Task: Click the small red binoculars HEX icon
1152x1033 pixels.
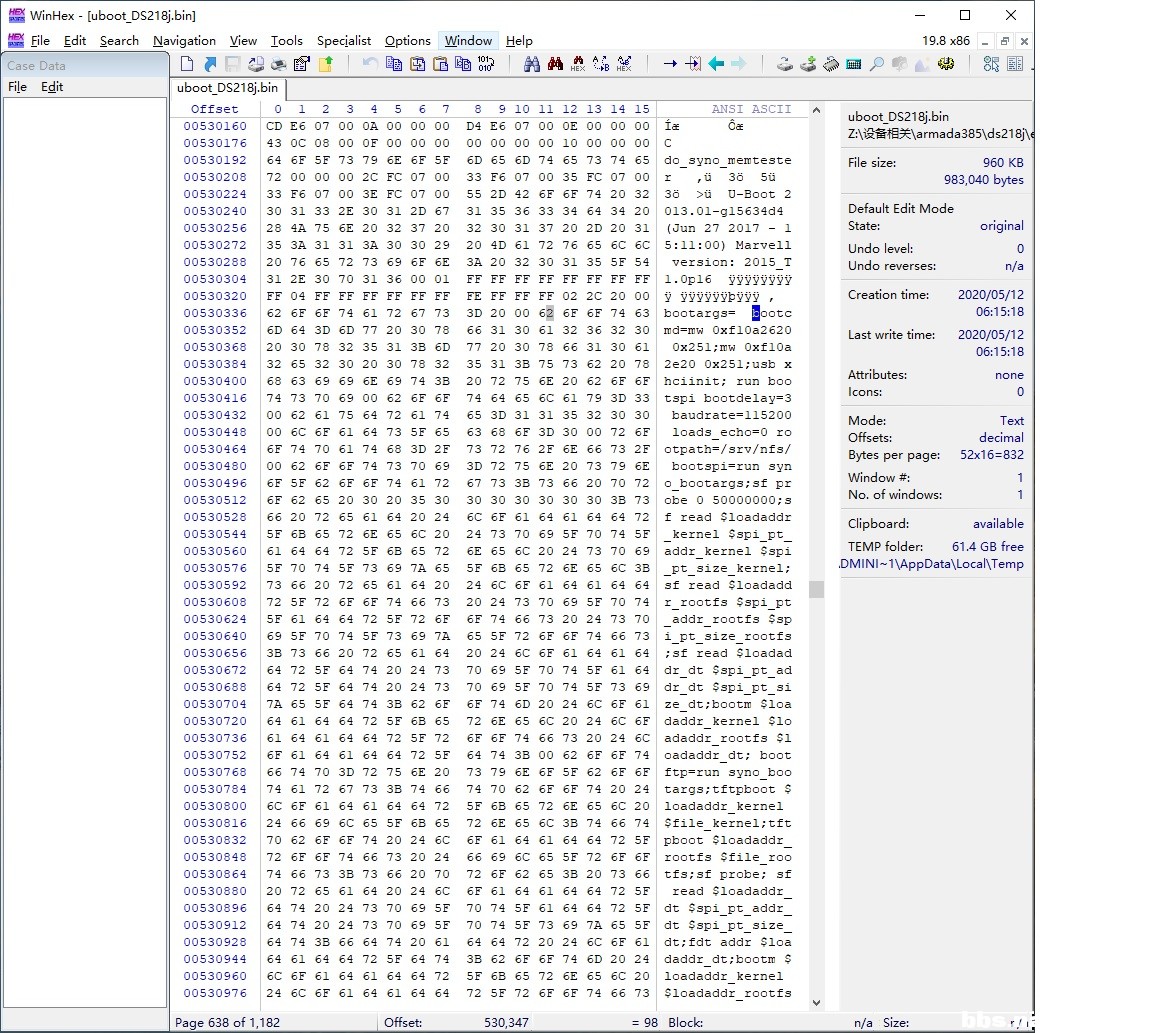Action: (x=578, y=65)
